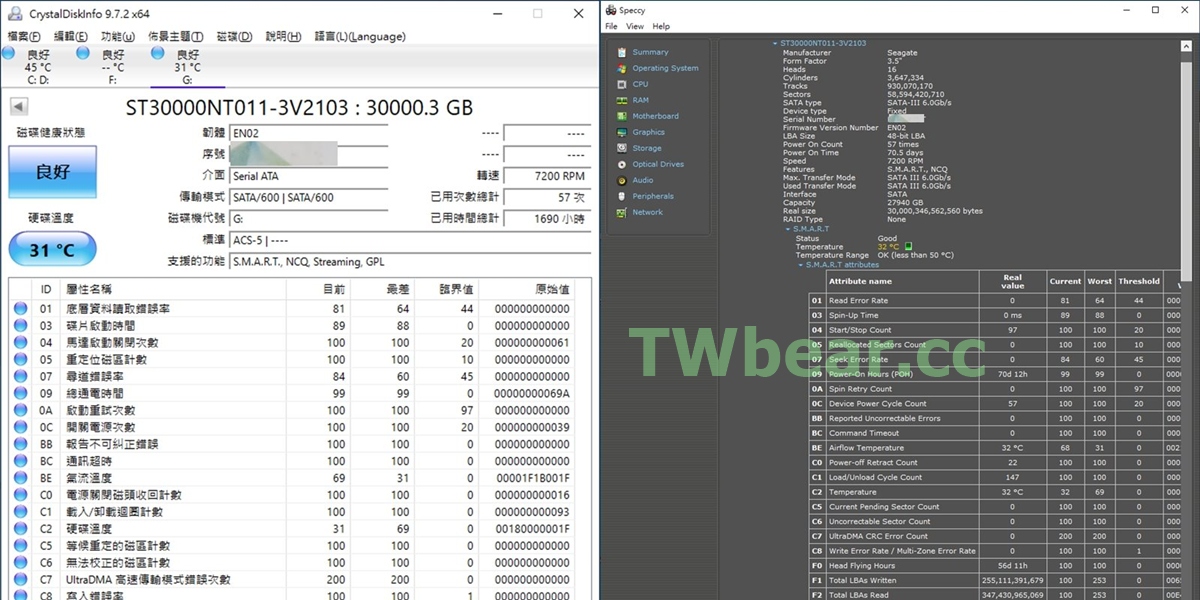Select the Audio speaker icon
Screen dimensions: 1200x600
[x=619, y=180]
